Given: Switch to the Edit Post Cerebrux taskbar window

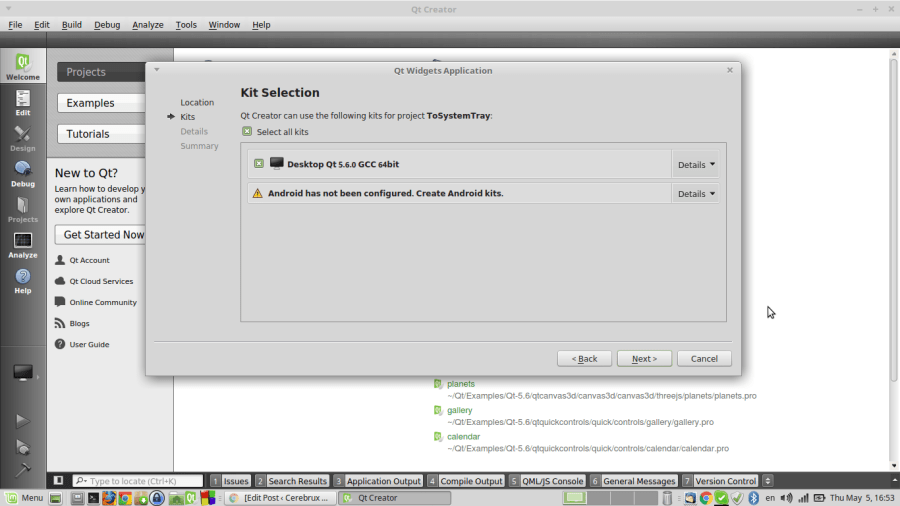Looking at the screenshot, I should coord(279,497).
